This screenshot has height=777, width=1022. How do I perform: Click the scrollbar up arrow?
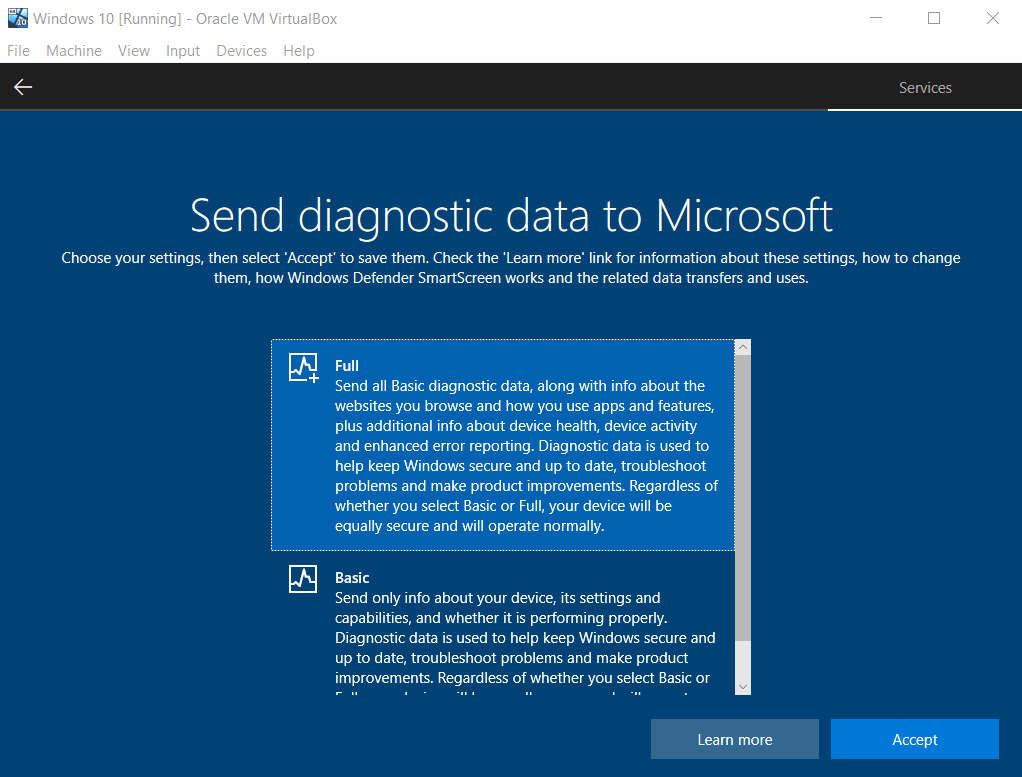click(742, 347)
